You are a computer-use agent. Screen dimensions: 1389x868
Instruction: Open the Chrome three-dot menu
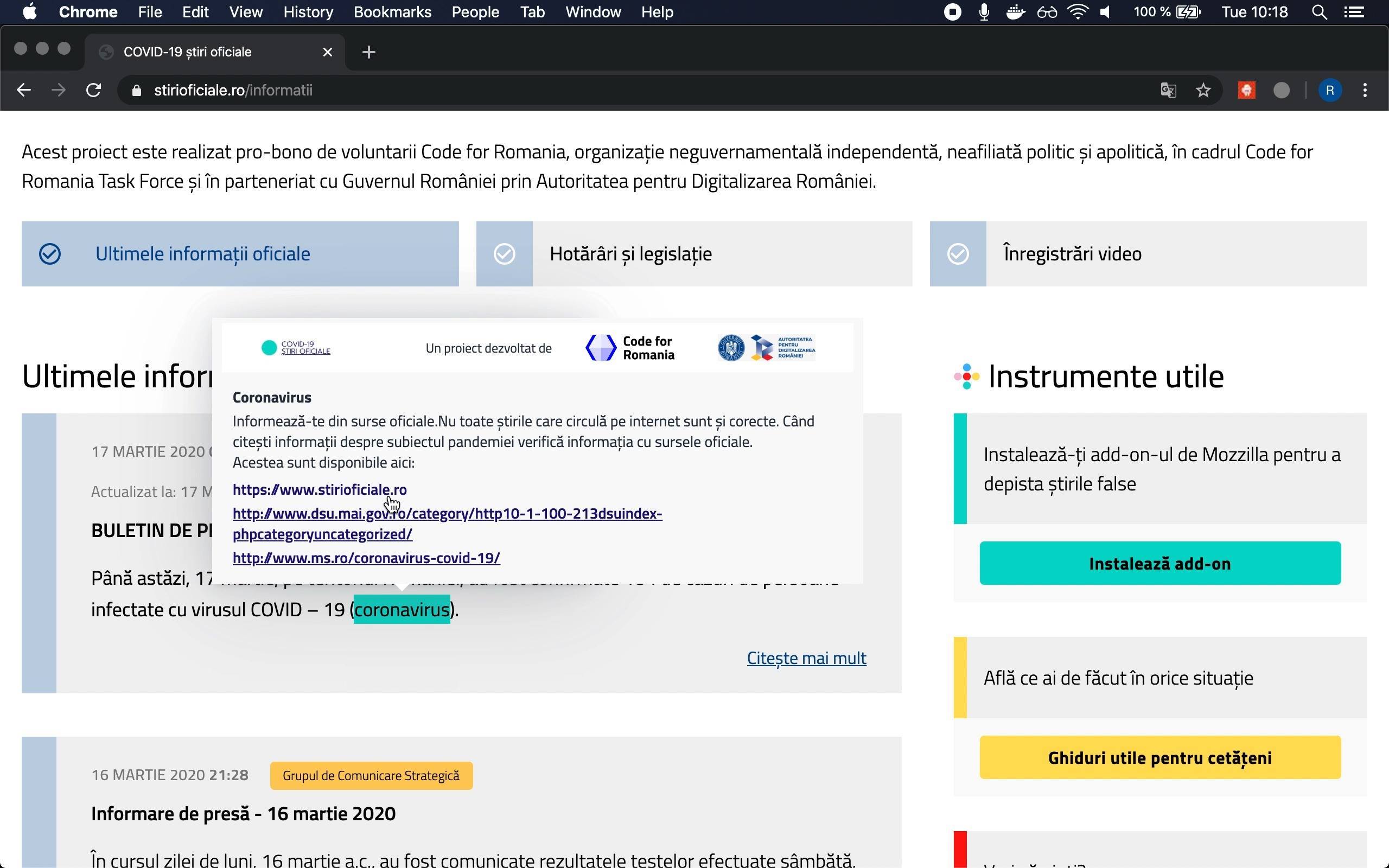pyautogui.click(x=1365, y=90)
